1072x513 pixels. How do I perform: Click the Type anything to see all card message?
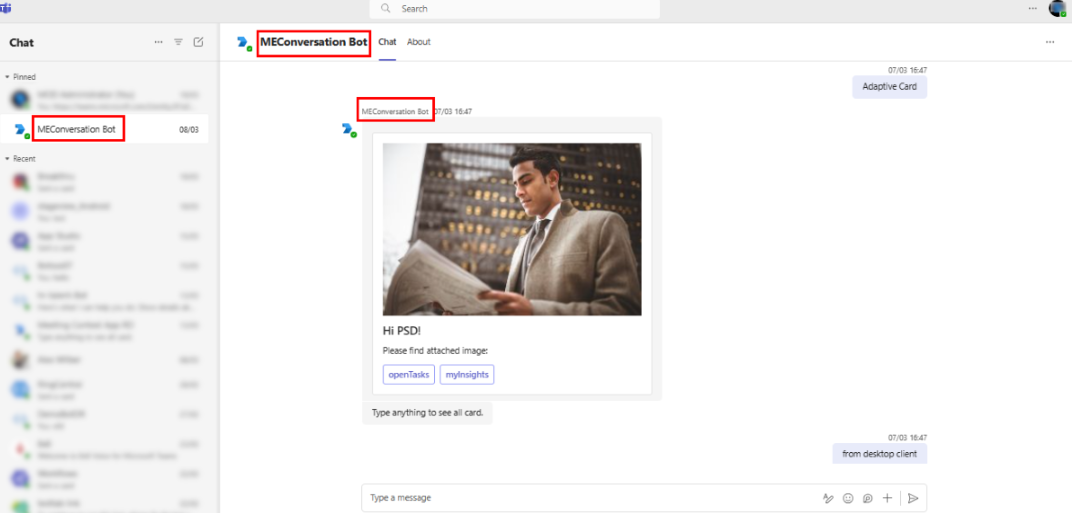[427, 413]
